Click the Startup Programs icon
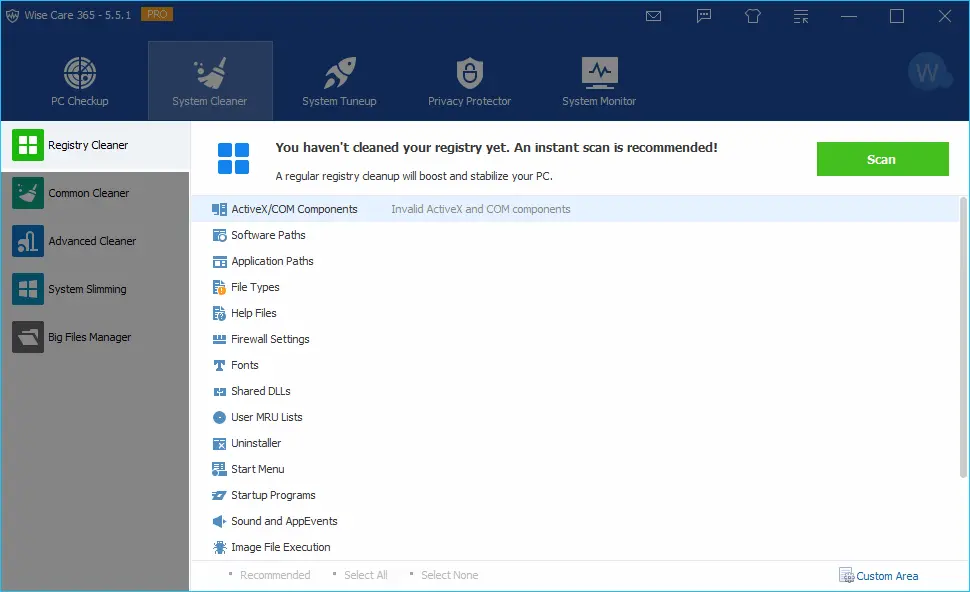This screenshot has width=970, height=592. tap(219, 495)
